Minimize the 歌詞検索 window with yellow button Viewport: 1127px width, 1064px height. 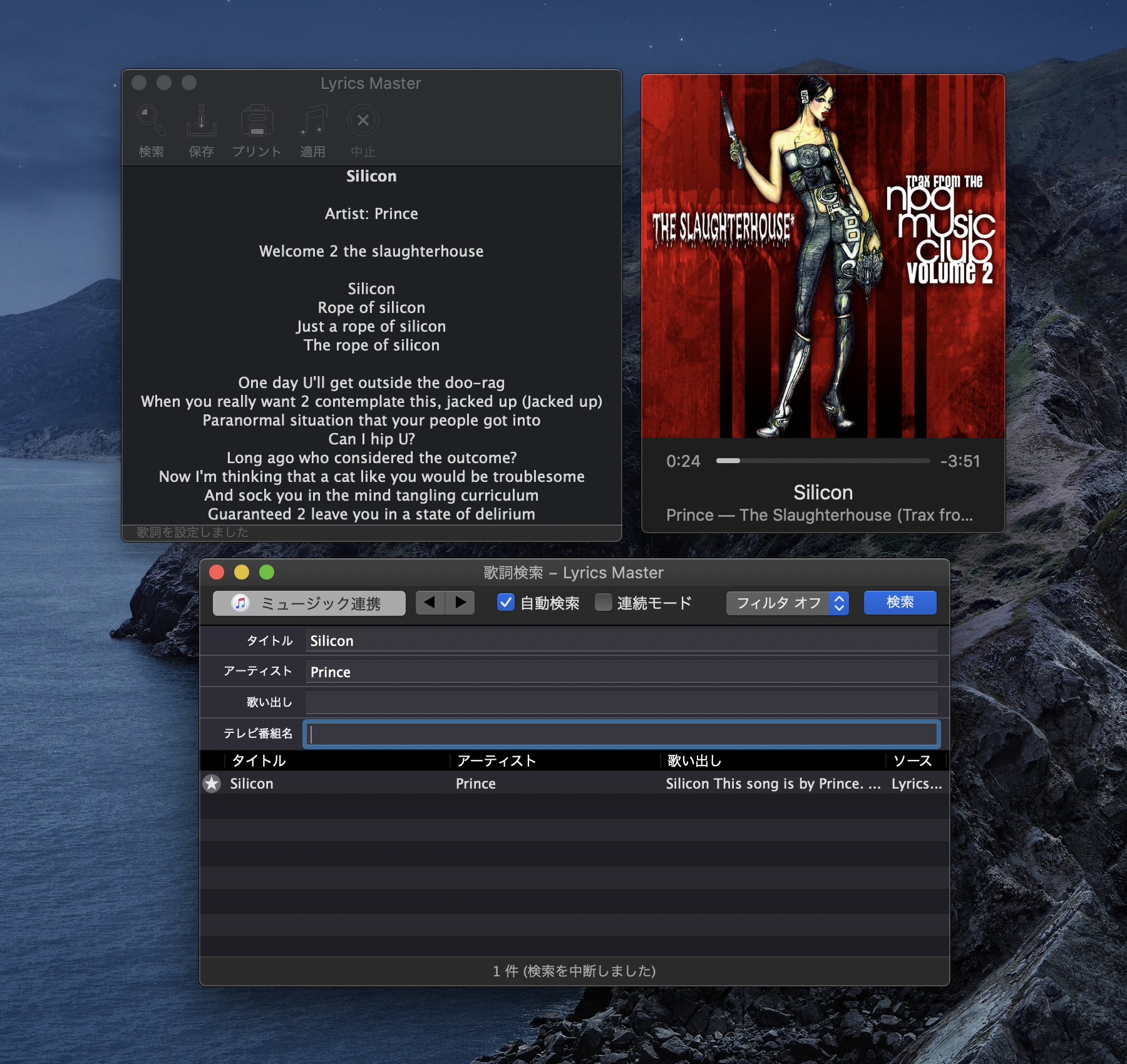coord(242,572)
